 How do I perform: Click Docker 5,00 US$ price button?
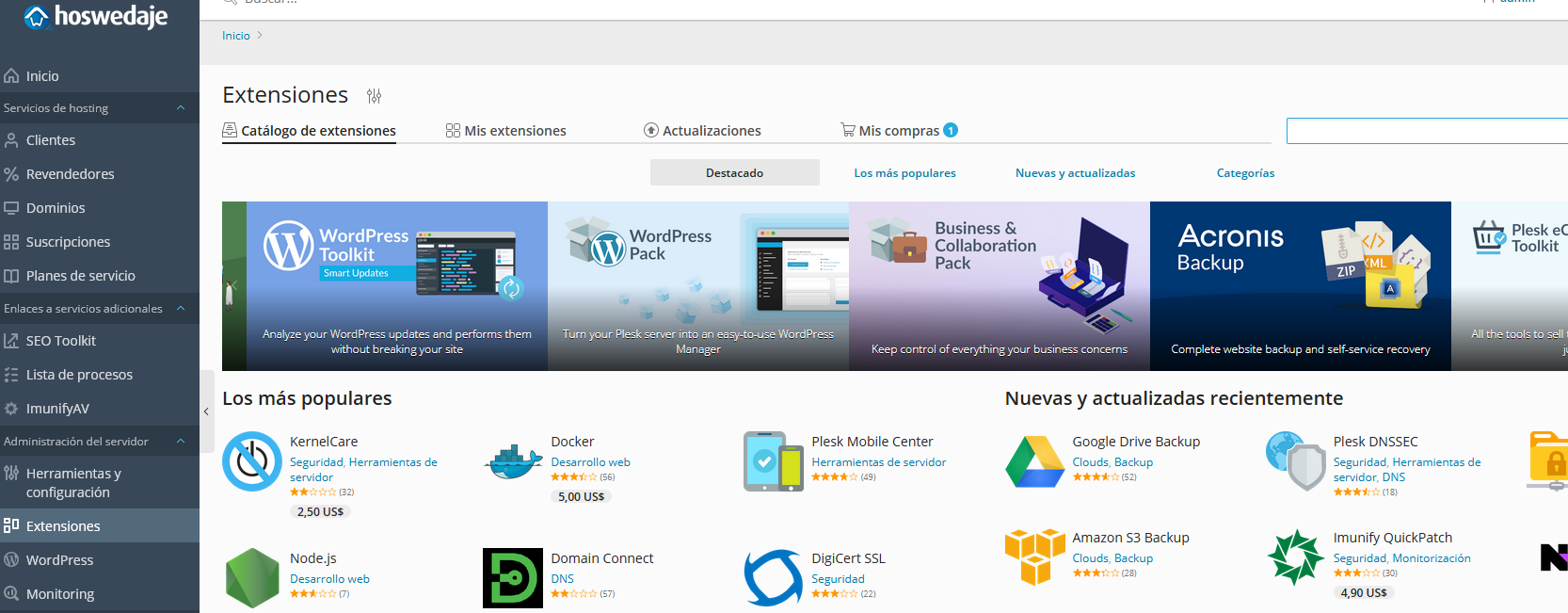click(581, 497)
